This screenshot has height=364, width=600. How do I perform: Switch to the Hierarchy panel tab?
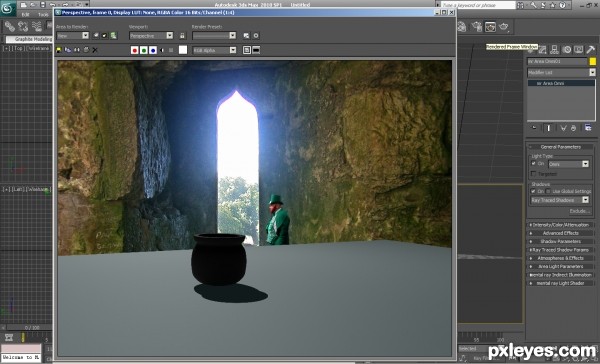tap(554, 49)
